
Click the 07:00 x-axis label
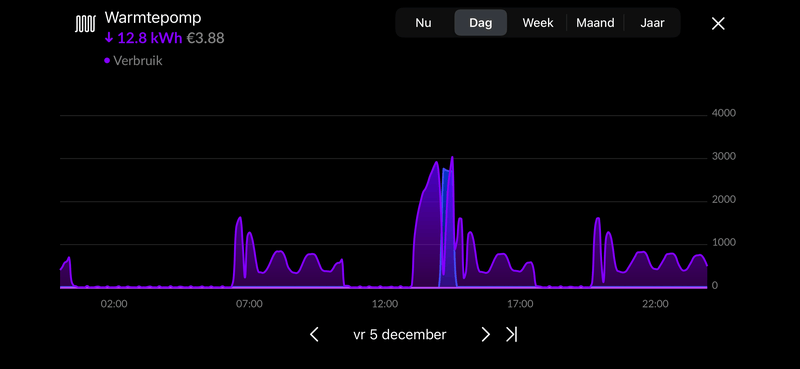click(x=249, y=304)
